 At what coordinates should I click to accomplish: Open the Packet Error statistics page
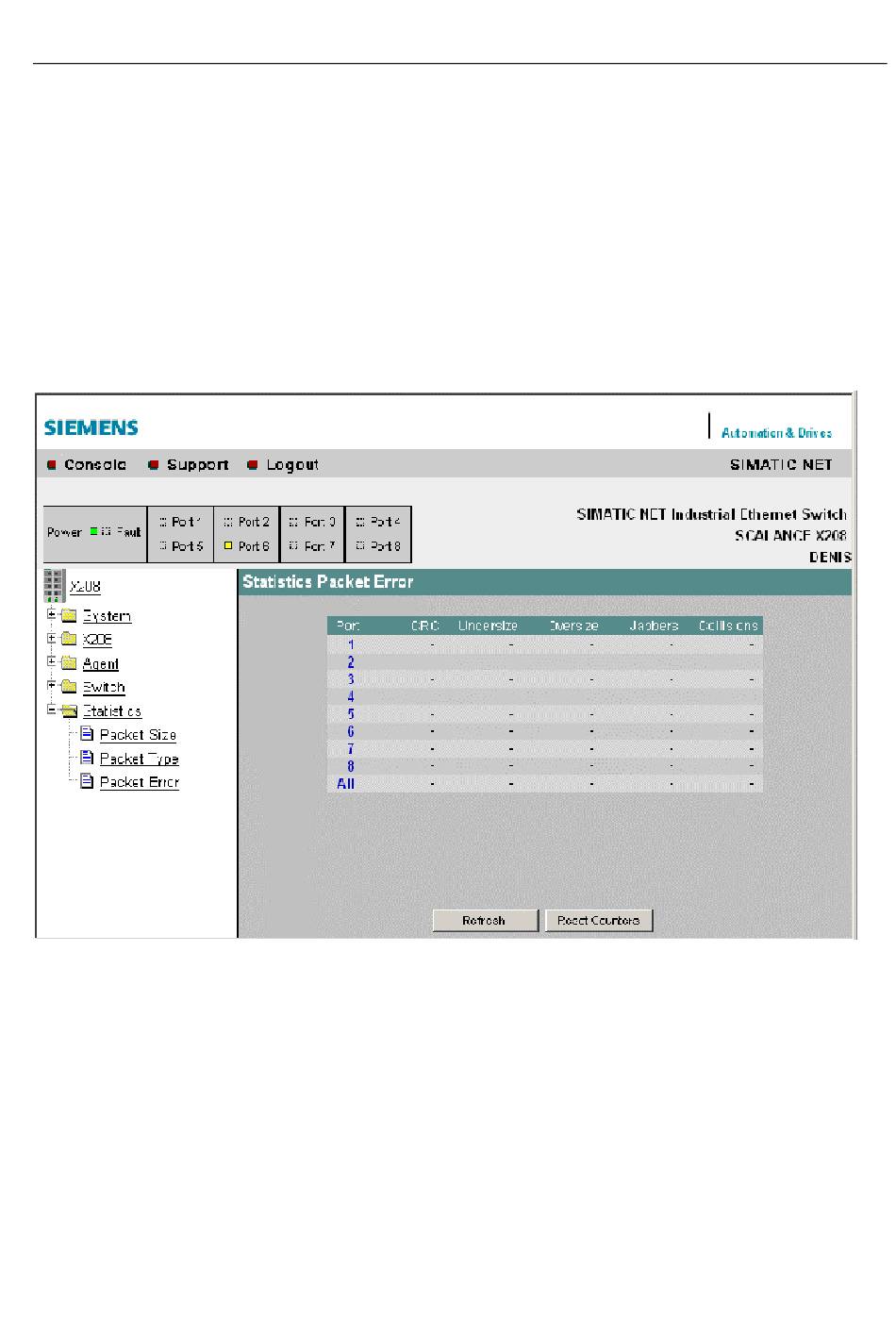140,782
